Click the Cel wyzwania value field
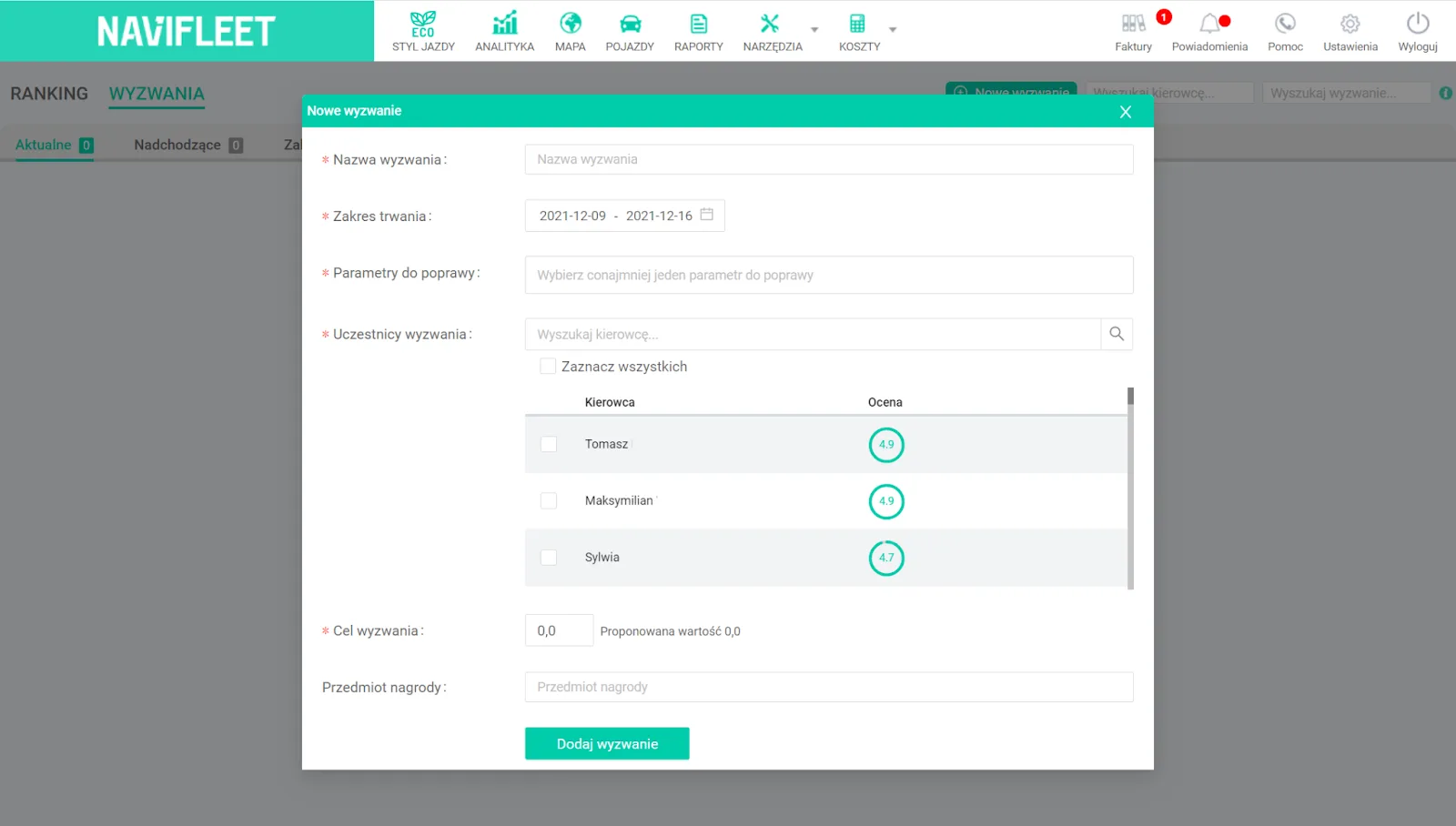Image resolution: width=1456 pixels, height=826 pixels. point(559,630)
